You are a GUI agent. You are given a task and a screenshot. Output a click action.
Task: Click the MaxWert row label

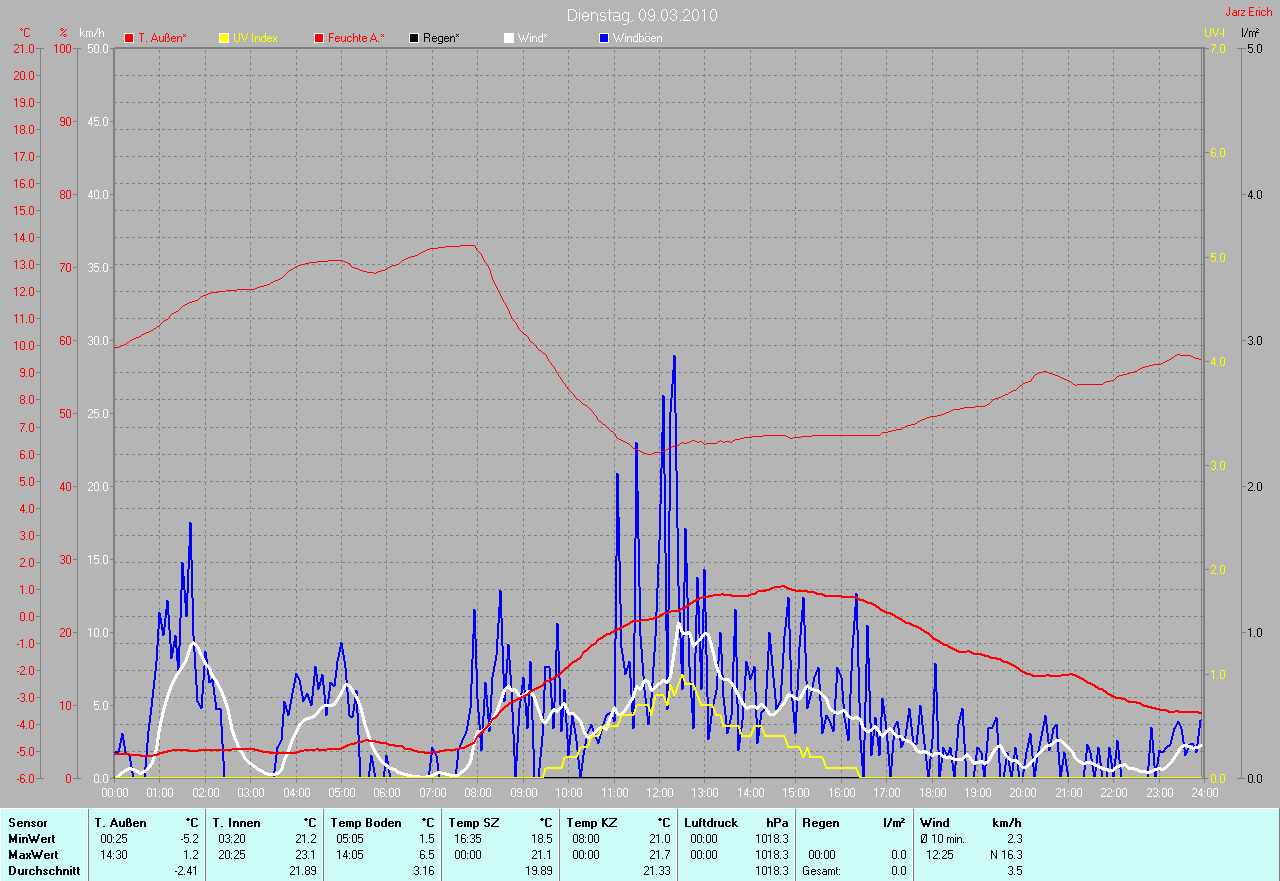click(33, 855)
